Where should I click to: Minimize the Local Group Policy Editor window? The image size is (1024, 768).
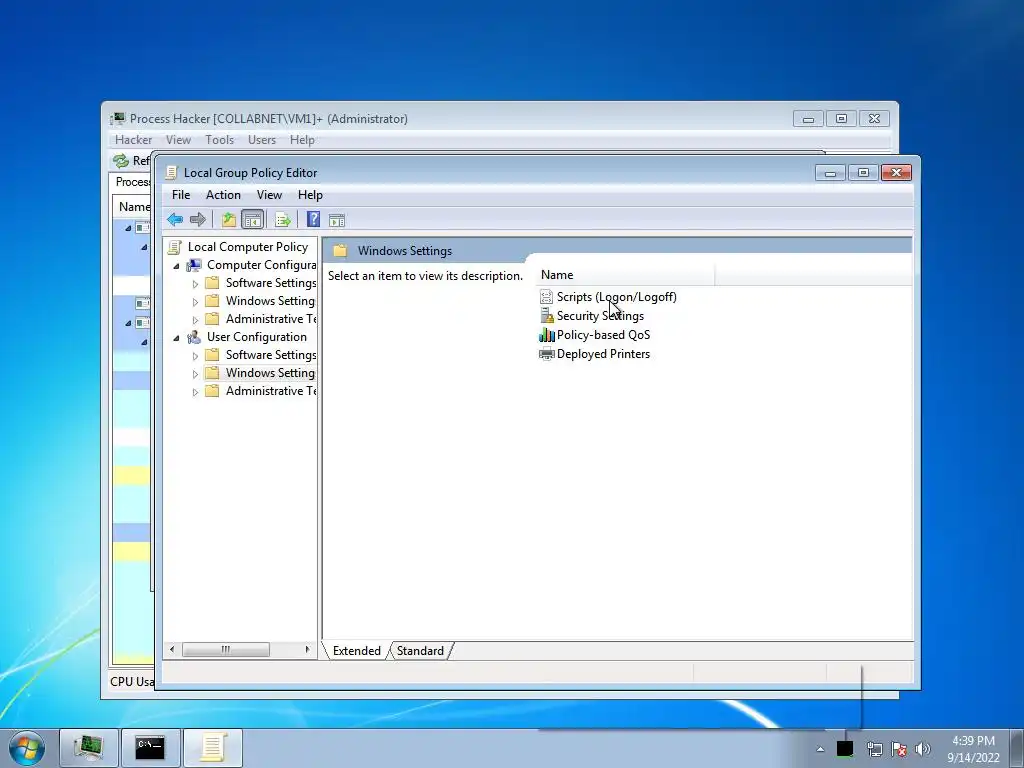tap(830, 173)
